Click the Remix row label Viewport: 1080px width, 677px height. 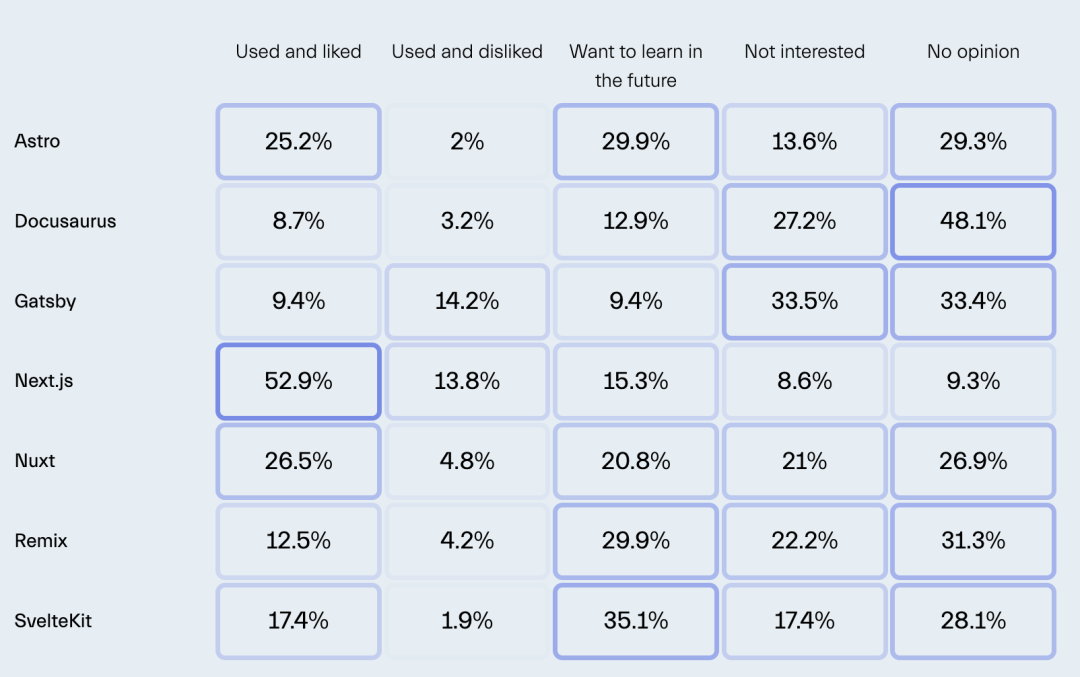(40, 541)
